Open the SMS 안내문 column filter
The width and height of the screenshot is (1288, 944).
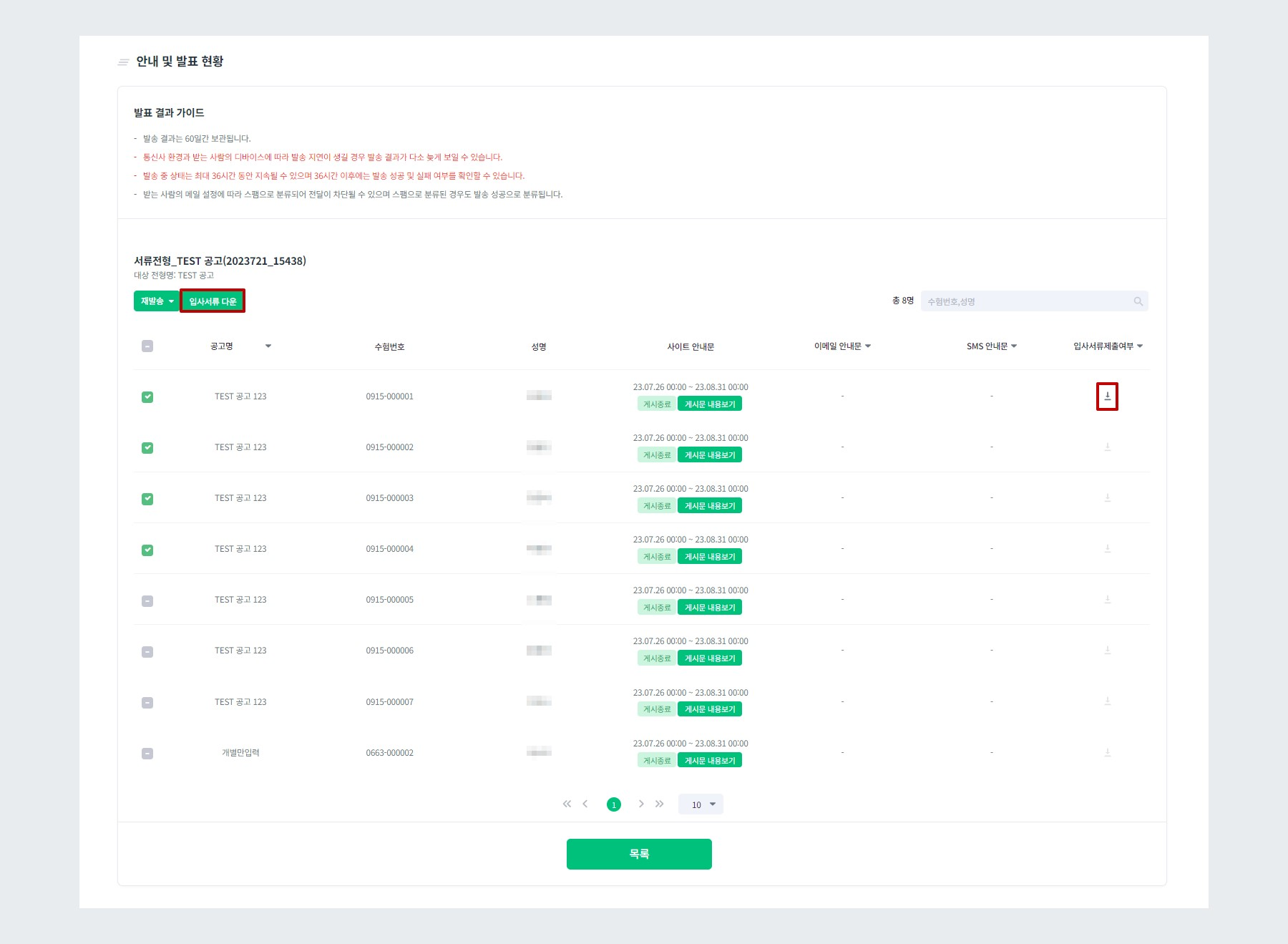(1014, 346)
